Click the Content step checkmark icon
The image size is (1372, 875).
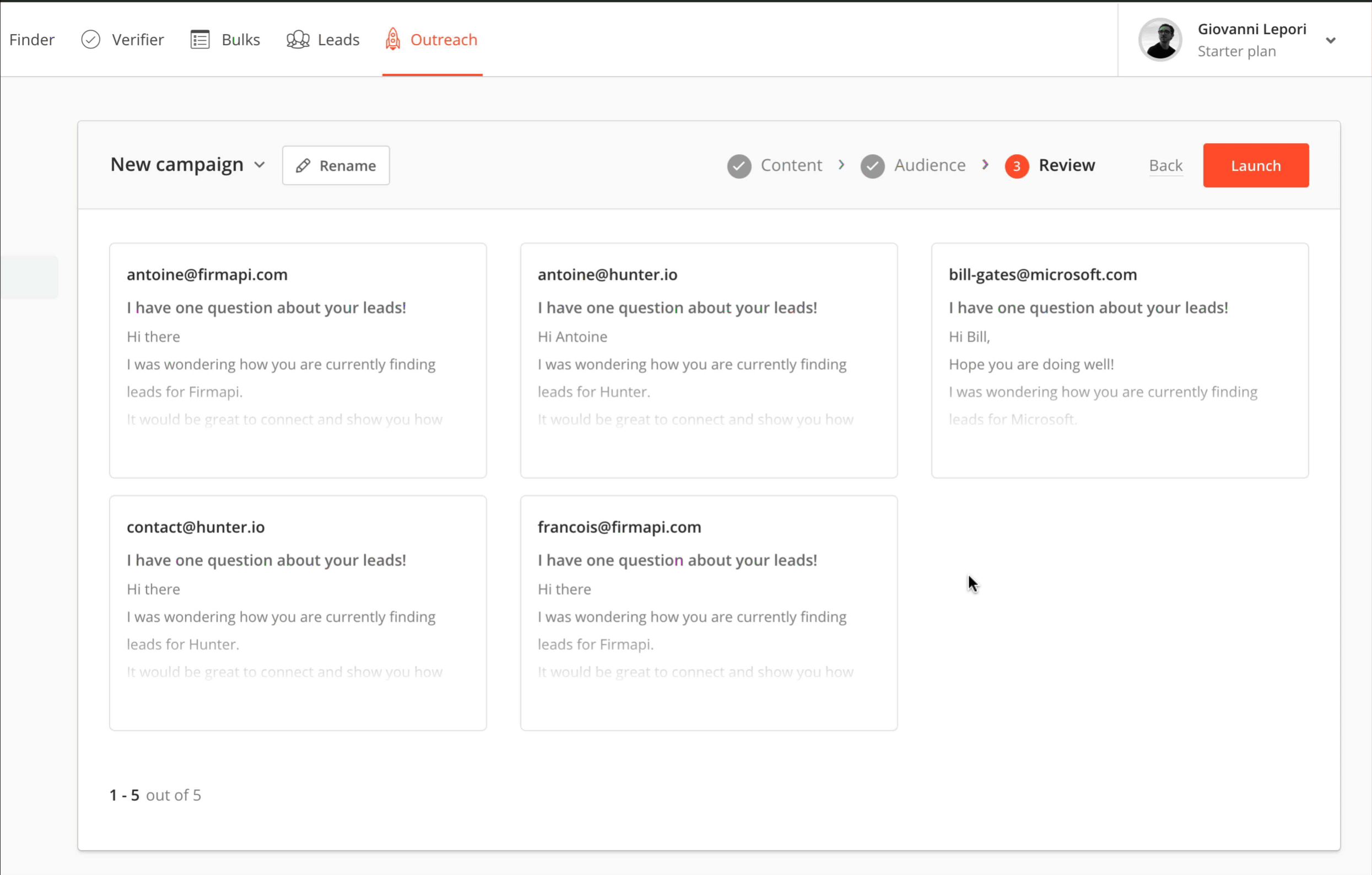click(739, 166)
